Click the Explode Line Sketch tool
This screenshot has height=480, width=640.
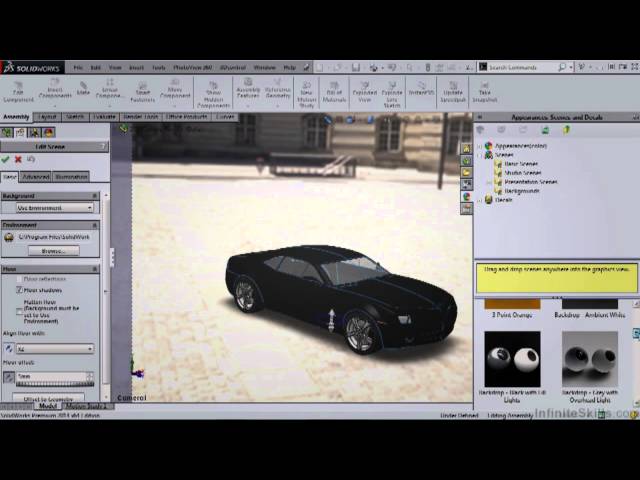click(392, 94)
